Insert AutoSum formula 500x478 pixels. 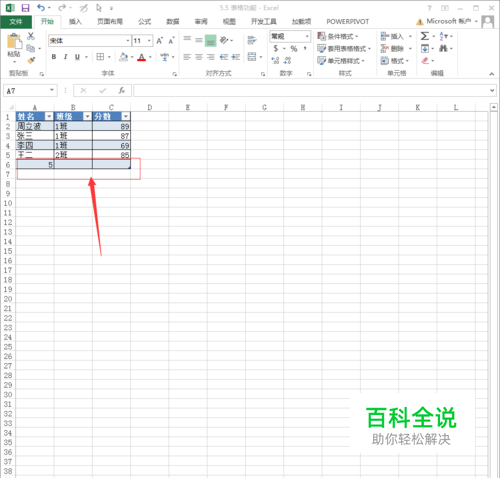(425, 36)
